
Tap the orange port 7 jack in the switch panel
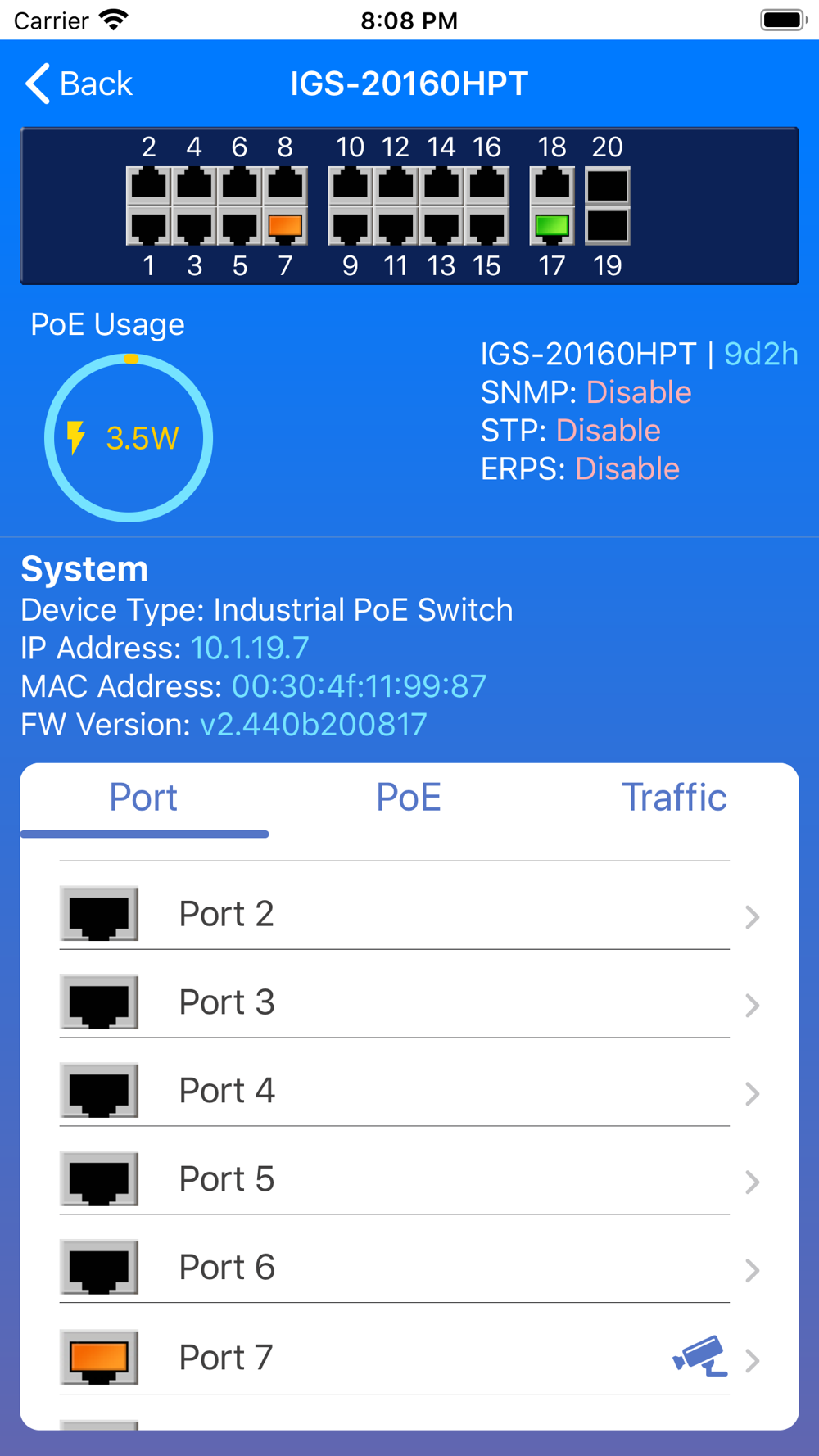pyautogui.click(x=285, y=226)
